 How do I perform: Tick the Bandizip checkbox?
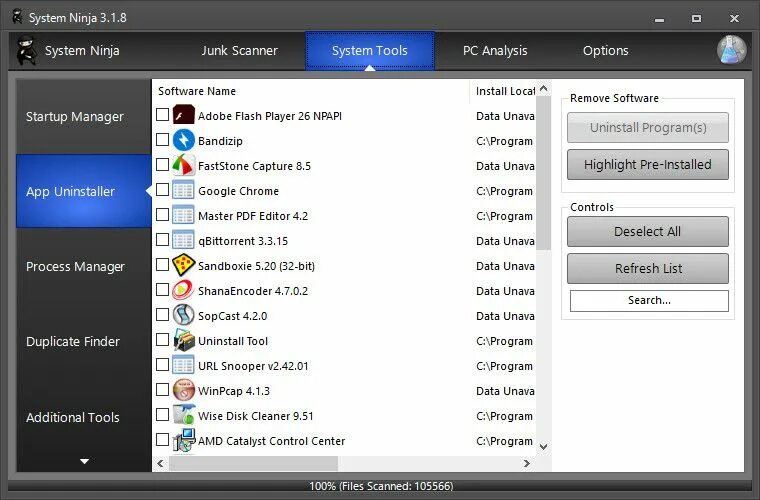tap(162, 140)
